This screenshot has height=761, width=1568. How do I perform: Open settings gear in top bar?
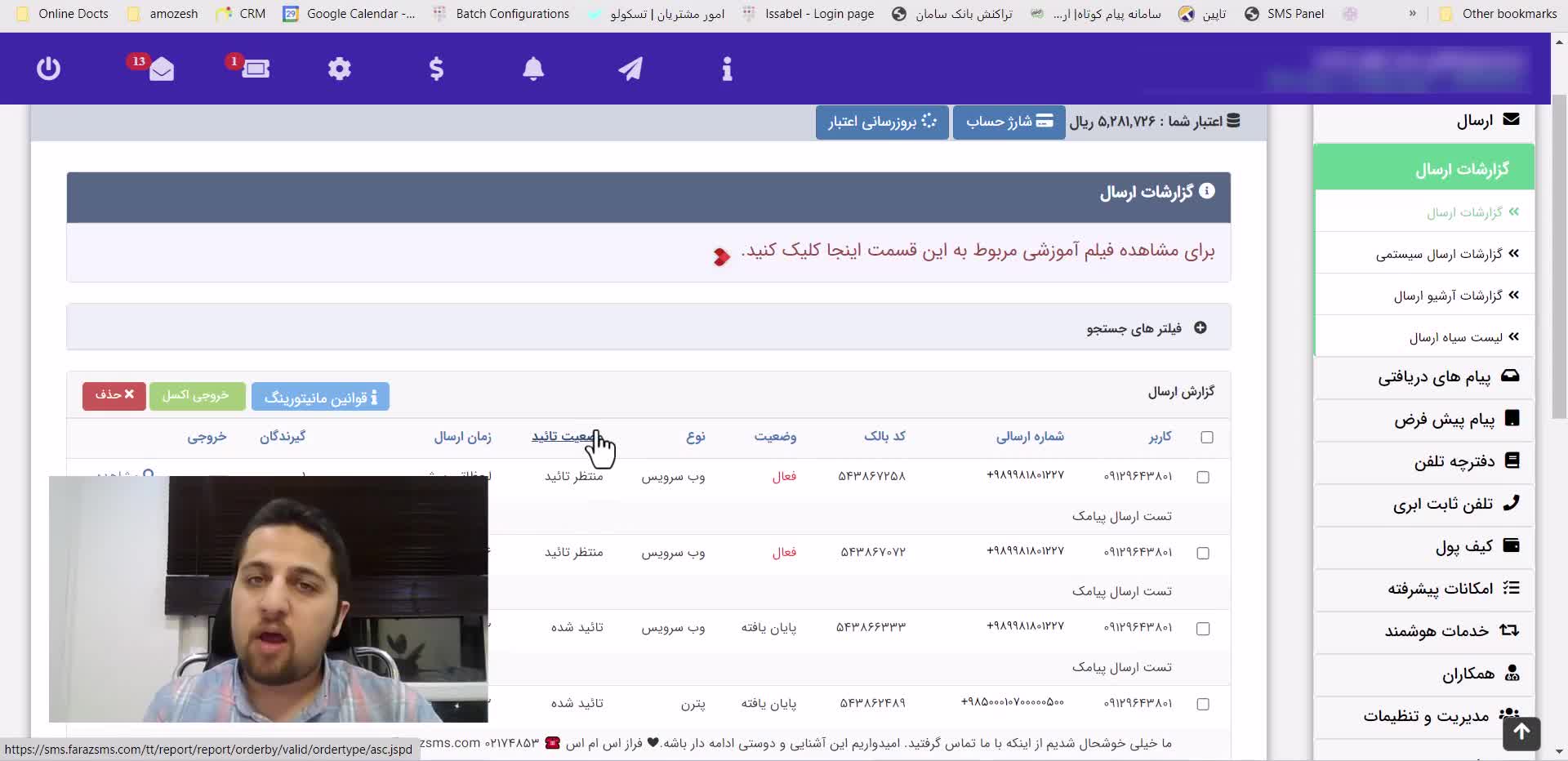339,69
